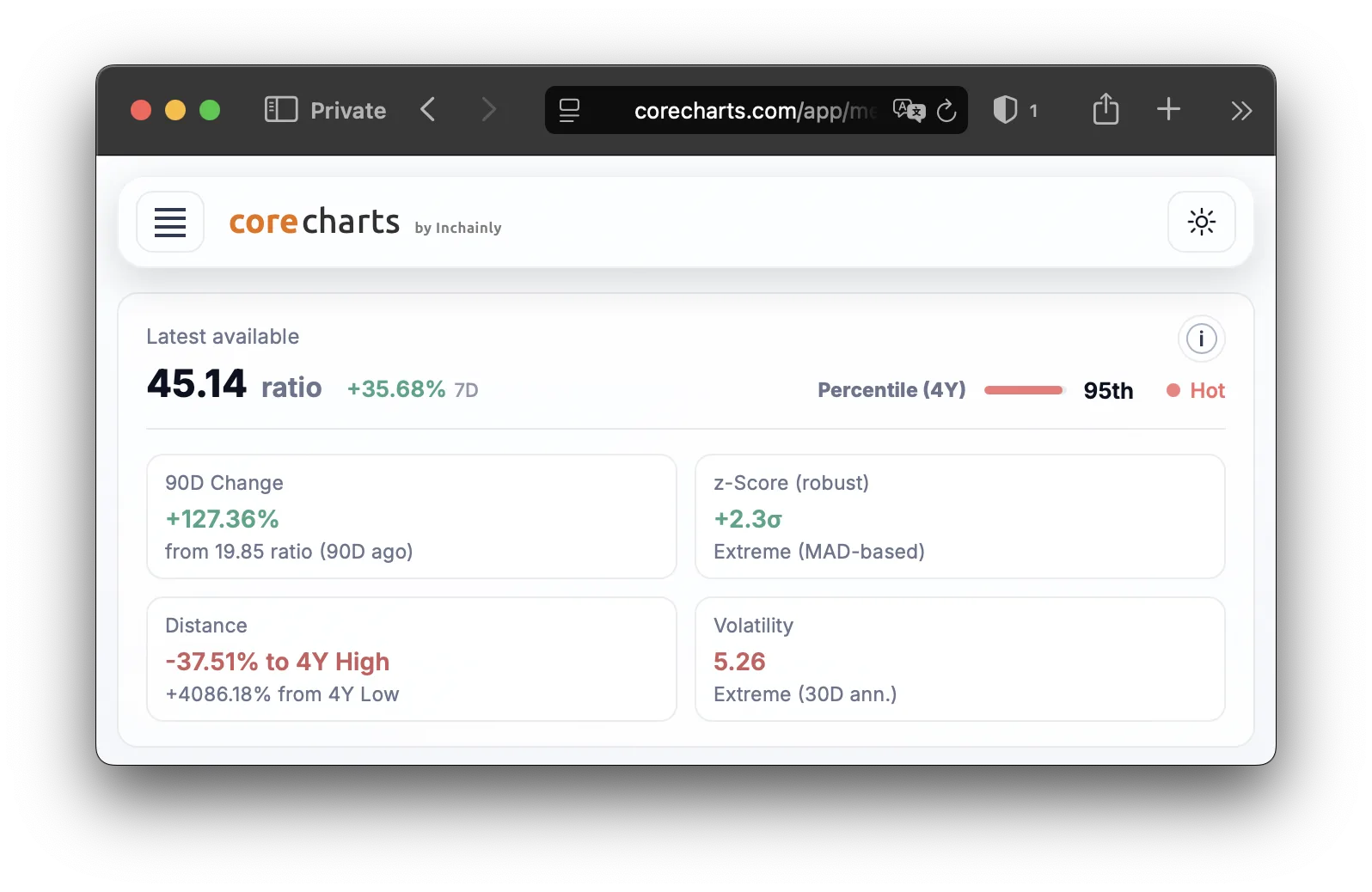Expand the toolbar overflow chevrons
The width and height of the screenshot is (1372, 892).
(1240, 111)
